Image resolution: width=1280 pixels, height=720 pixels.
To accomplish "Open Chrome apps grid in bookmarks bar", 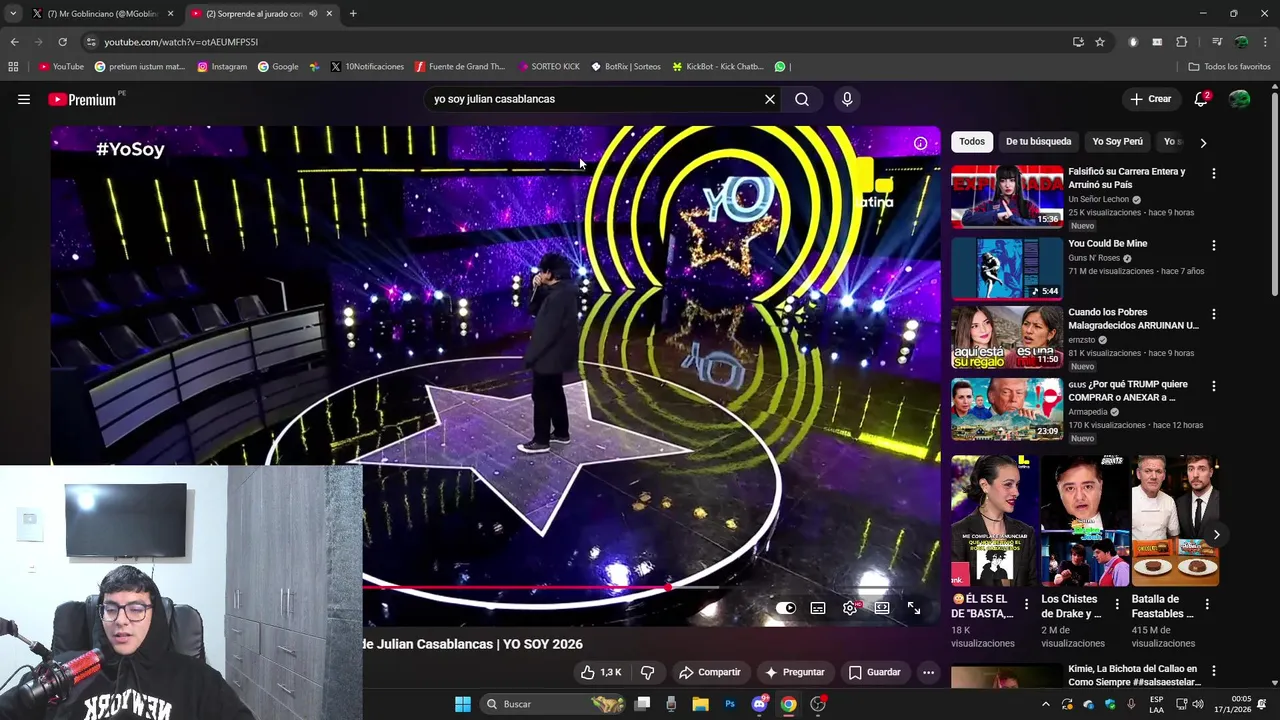I will tap(13, 67).
